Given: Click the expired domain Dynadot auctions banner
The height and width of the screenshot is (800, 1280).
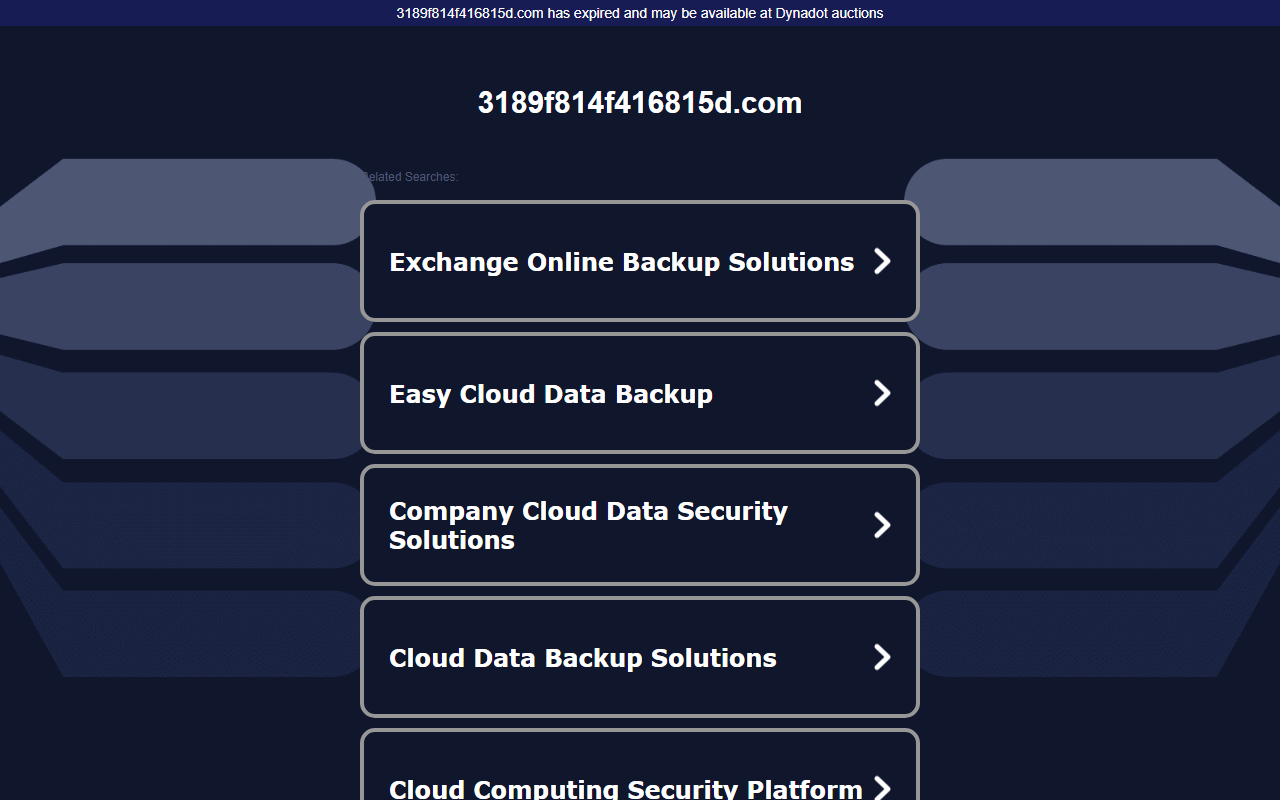Looking at the screenshot, I should tap(640, 13).
